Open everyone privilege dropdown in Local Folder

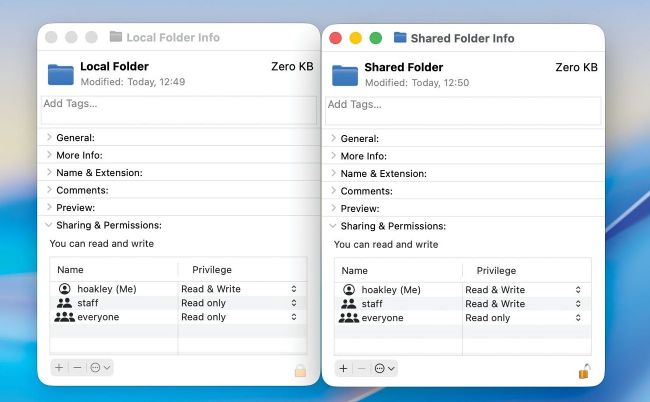pyautogui.click(x=293, y=317)
